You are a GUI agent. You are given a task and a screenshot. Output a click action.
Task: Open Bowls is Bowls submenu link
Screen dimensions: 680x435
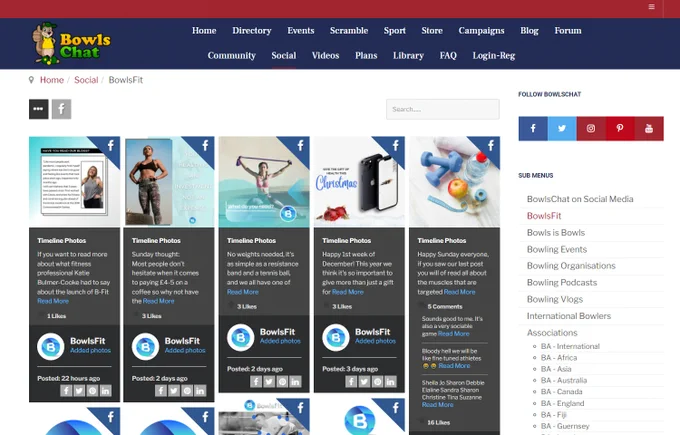(556, 232)
